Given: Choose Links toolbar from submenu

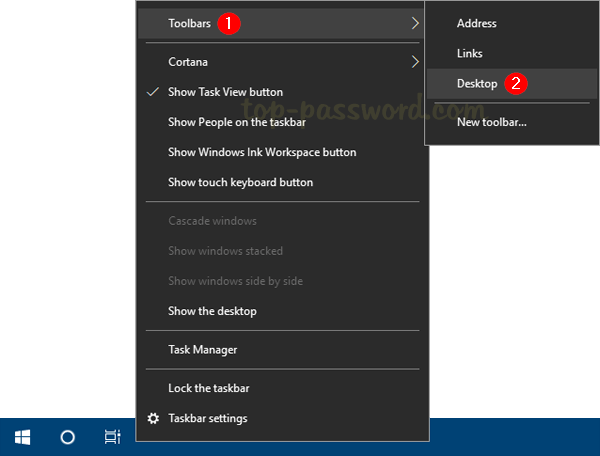Looking at the screenshot, I should click(x=512, y=53).
